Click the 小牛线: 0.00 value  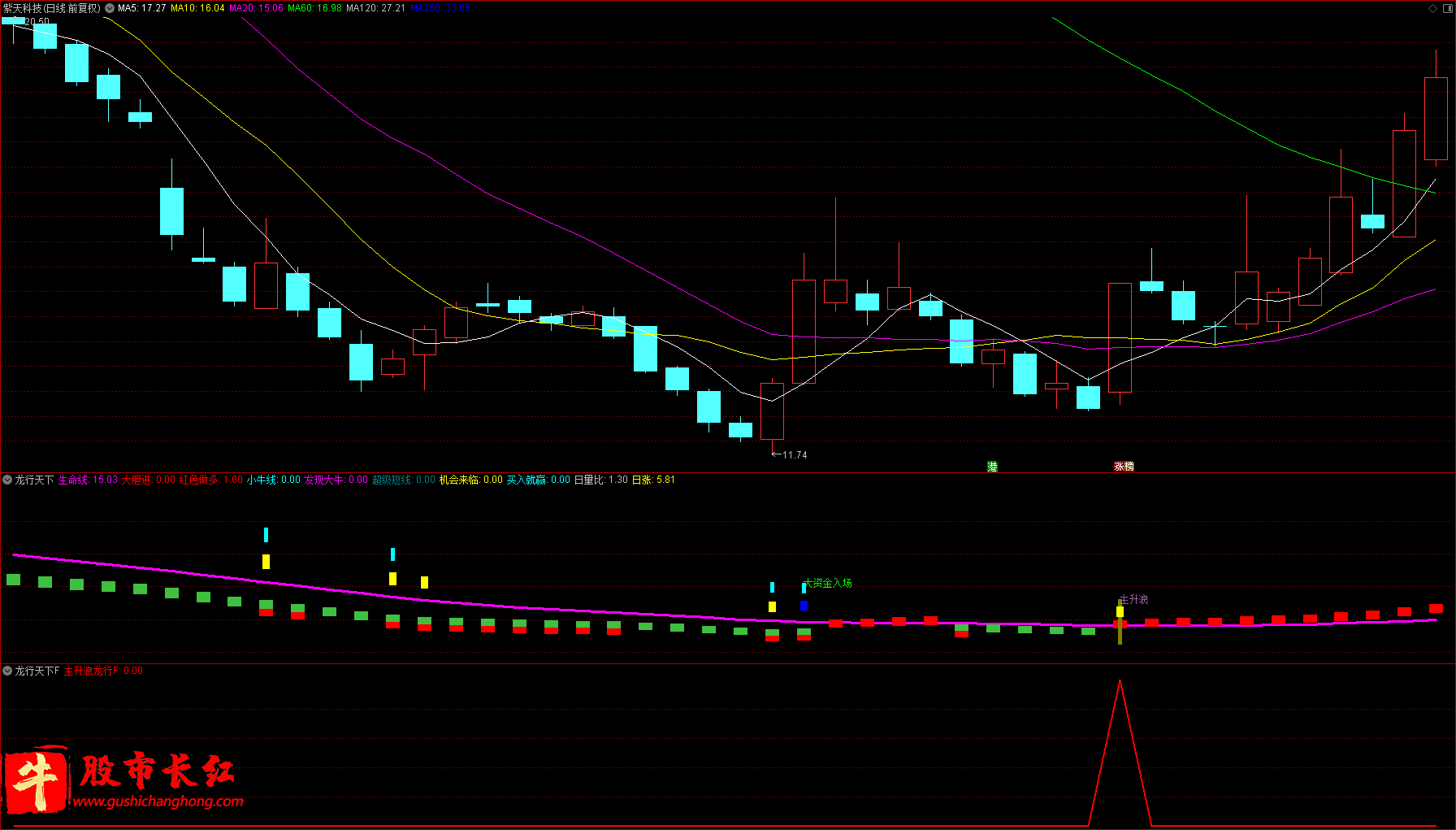[274, 480]
